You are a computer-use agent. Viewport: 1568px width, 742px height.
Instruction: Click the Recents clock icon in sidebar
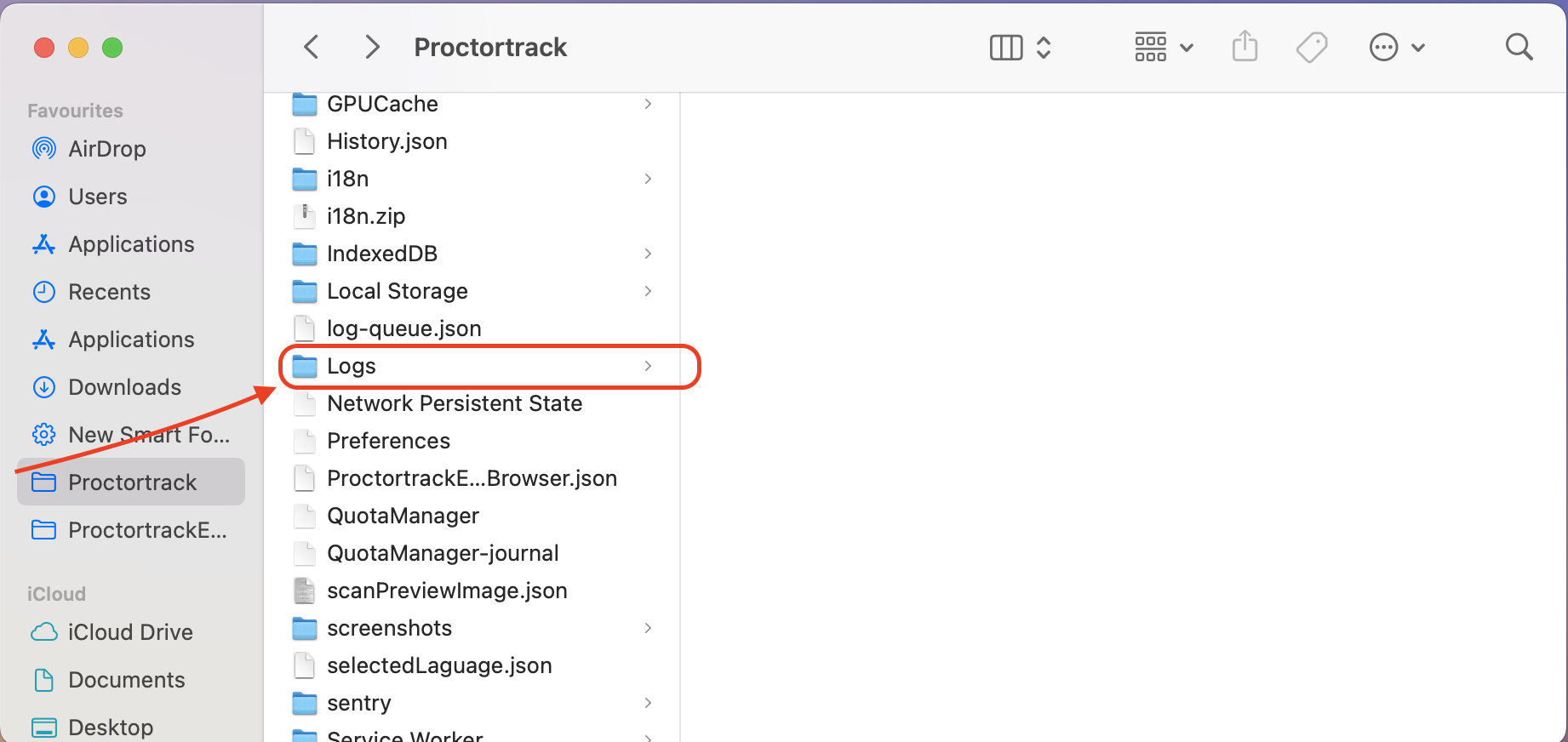44,292
